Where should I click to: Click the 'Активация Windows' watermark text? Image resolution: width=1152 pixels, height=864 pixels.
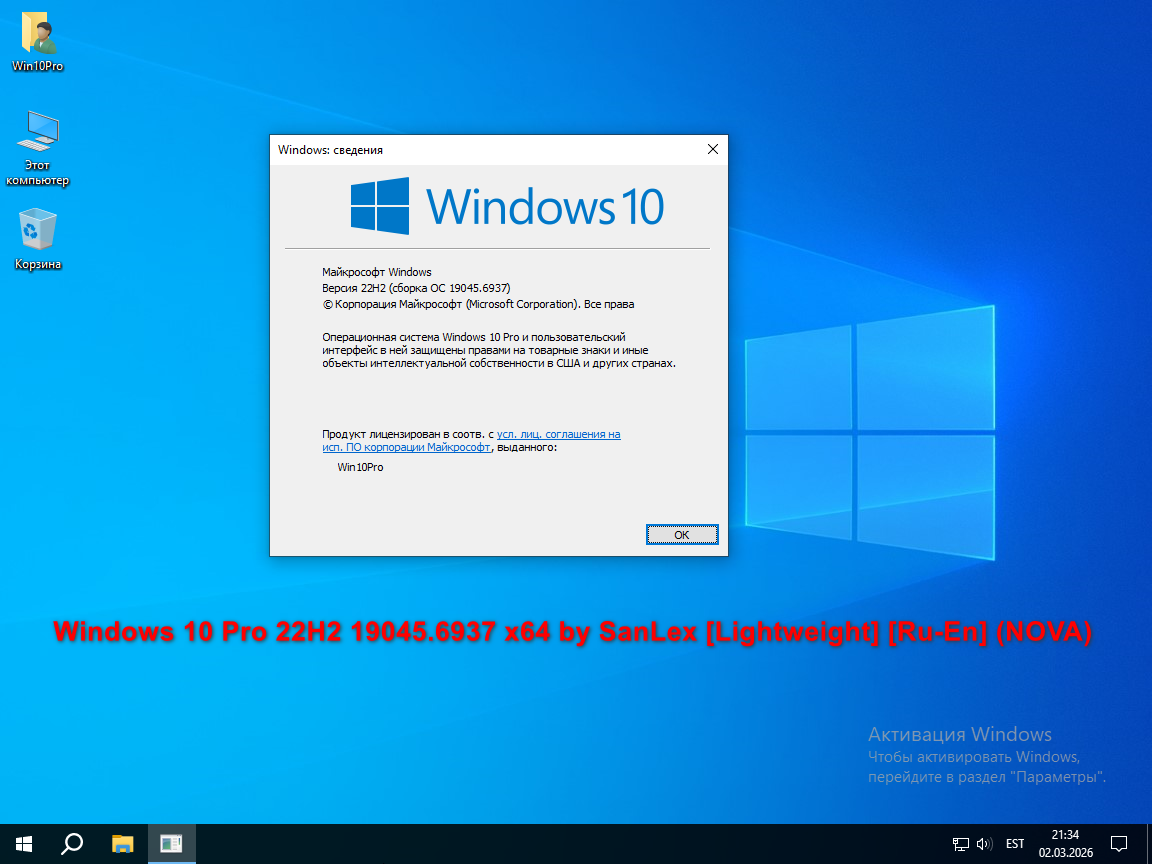[x=959, y=735]
